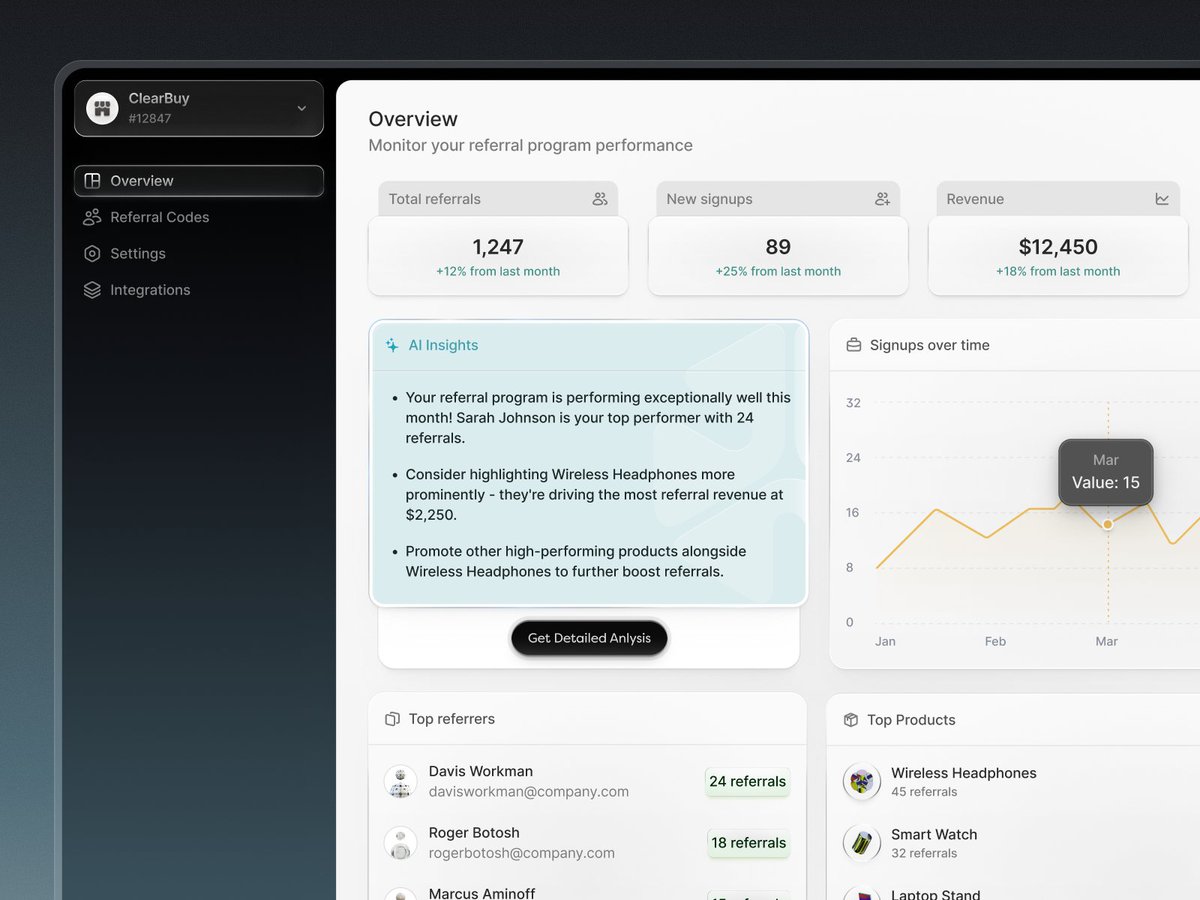Click the Smart Watch product thumbnail
The height and width of the screenshot is (900, 1200).
pos(862,844)
